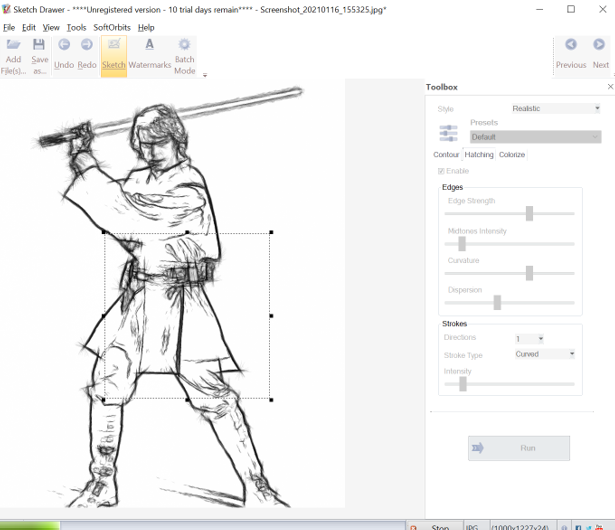Click the green progress bar
The height and width of the screenshot is (530, 615).
point(30,526)
